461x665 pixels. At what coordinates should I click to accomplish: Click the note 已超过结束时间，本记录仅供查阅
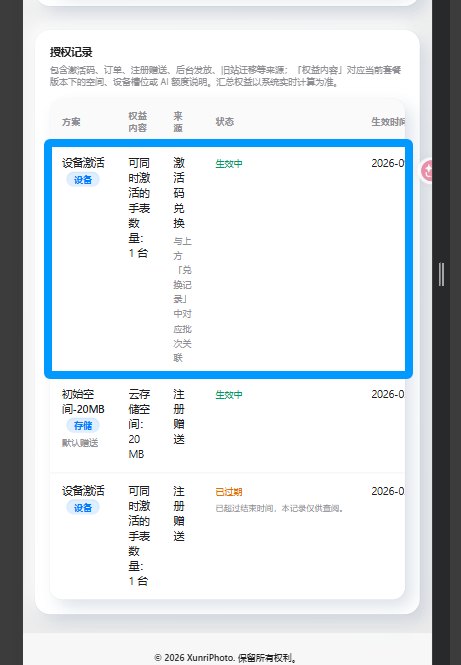pos(279,508)
